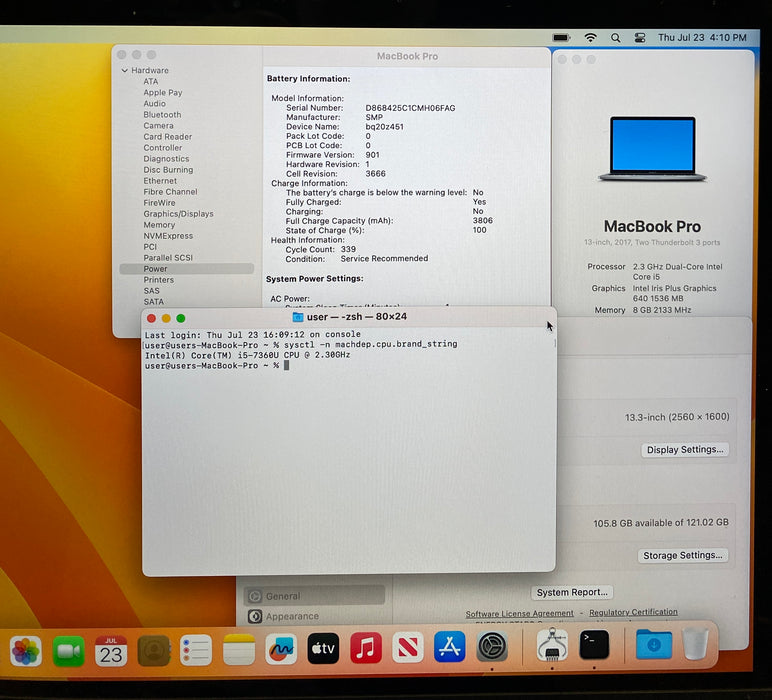
Task: Select NVMExpress in Hardware list
Action: (x=168, y=236)
